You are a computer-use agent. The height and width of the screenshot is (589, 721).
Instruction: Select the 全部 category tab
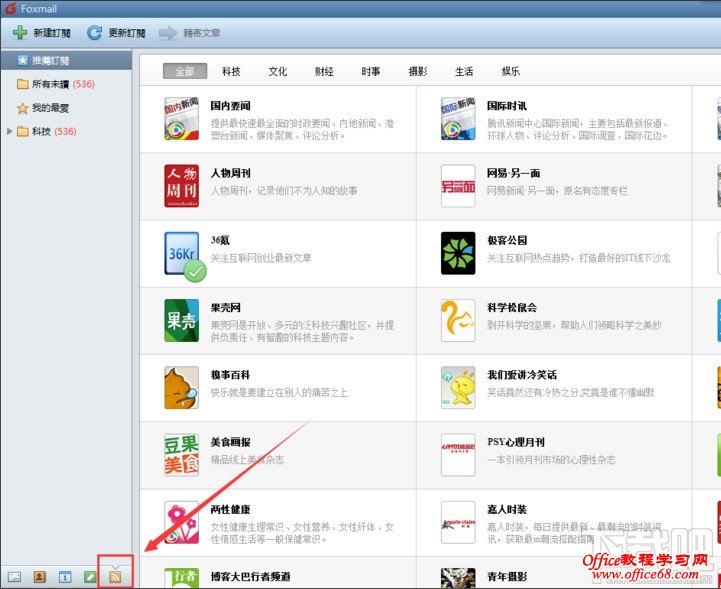point(185,71)
